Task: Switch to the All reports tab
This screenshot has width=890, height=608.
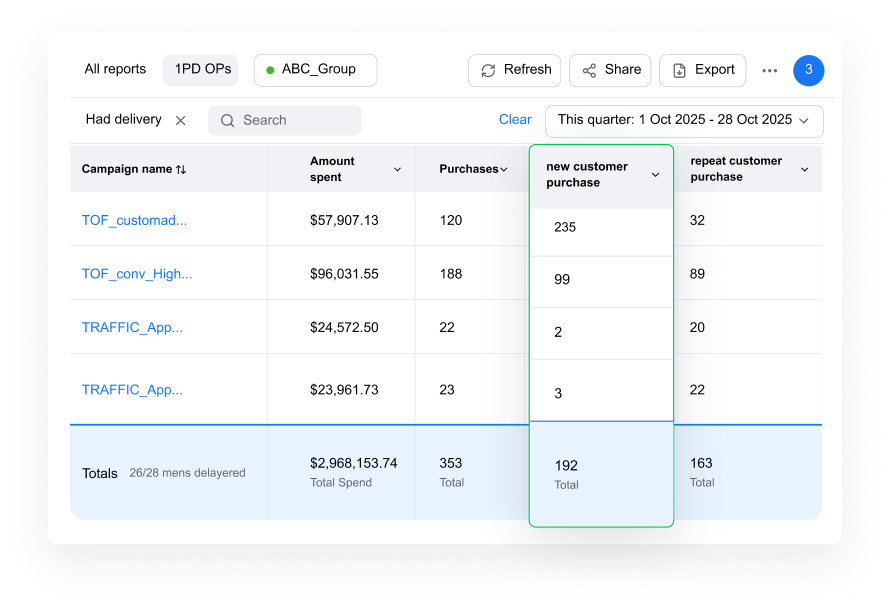Action: pos(115,70)
